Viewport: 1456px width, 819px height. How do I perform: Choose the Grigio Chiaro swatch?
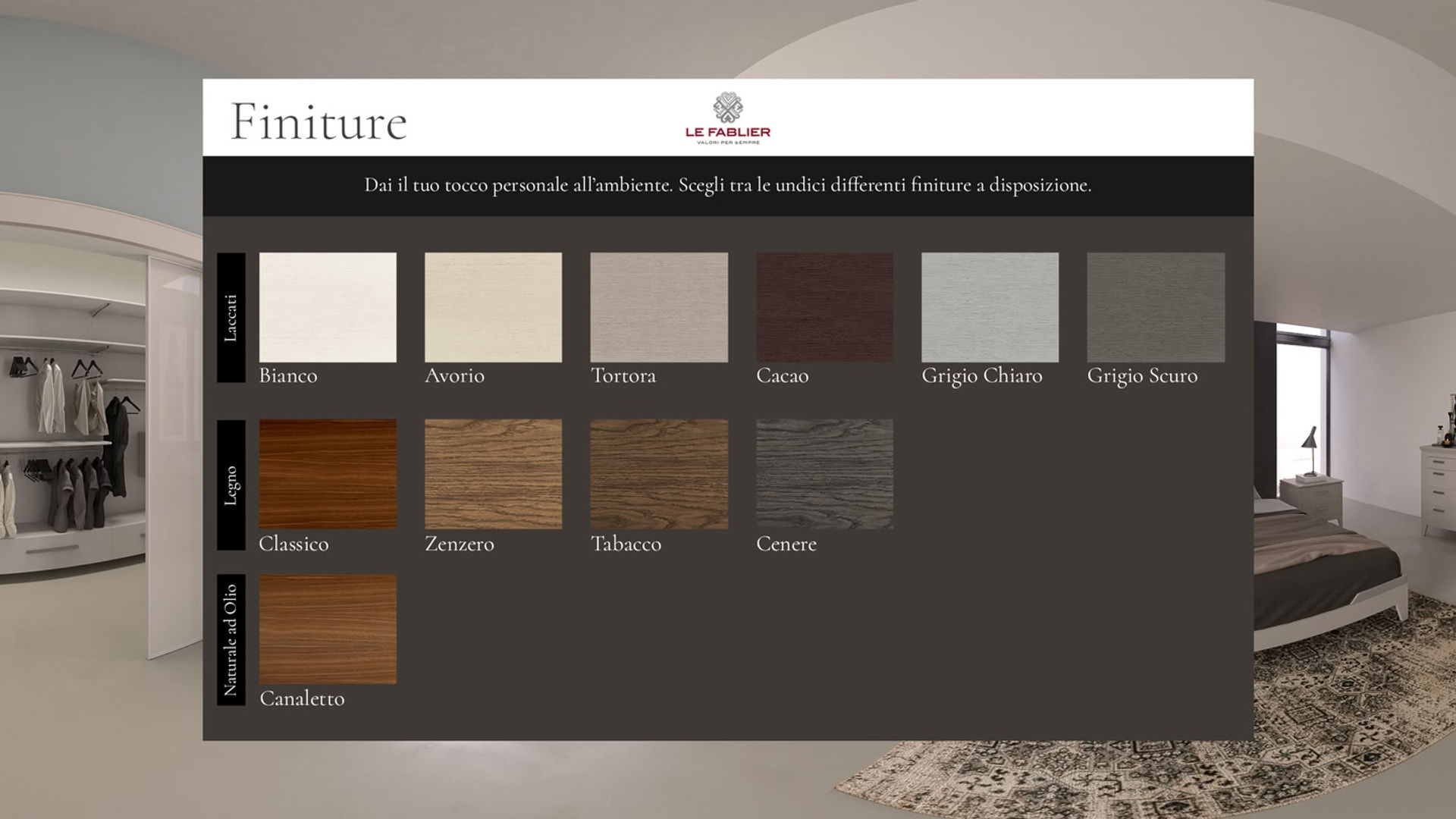click(x=990, y=307)
